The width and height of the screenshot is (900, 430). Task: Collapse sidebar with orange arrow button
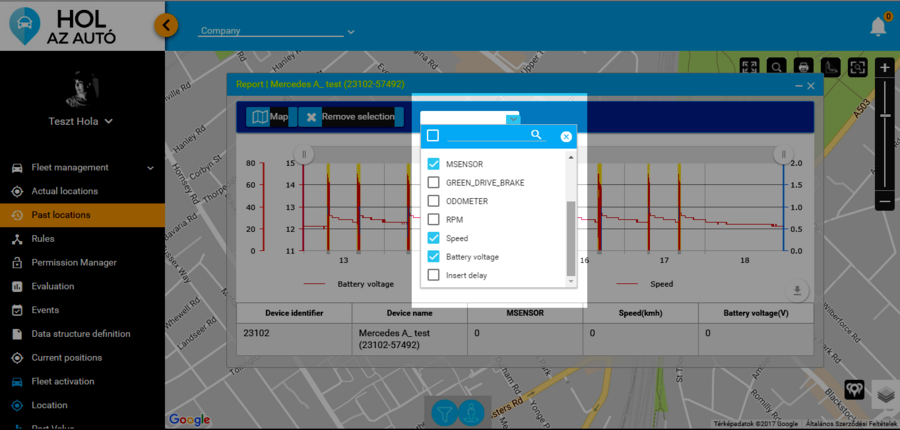(167, 24)
